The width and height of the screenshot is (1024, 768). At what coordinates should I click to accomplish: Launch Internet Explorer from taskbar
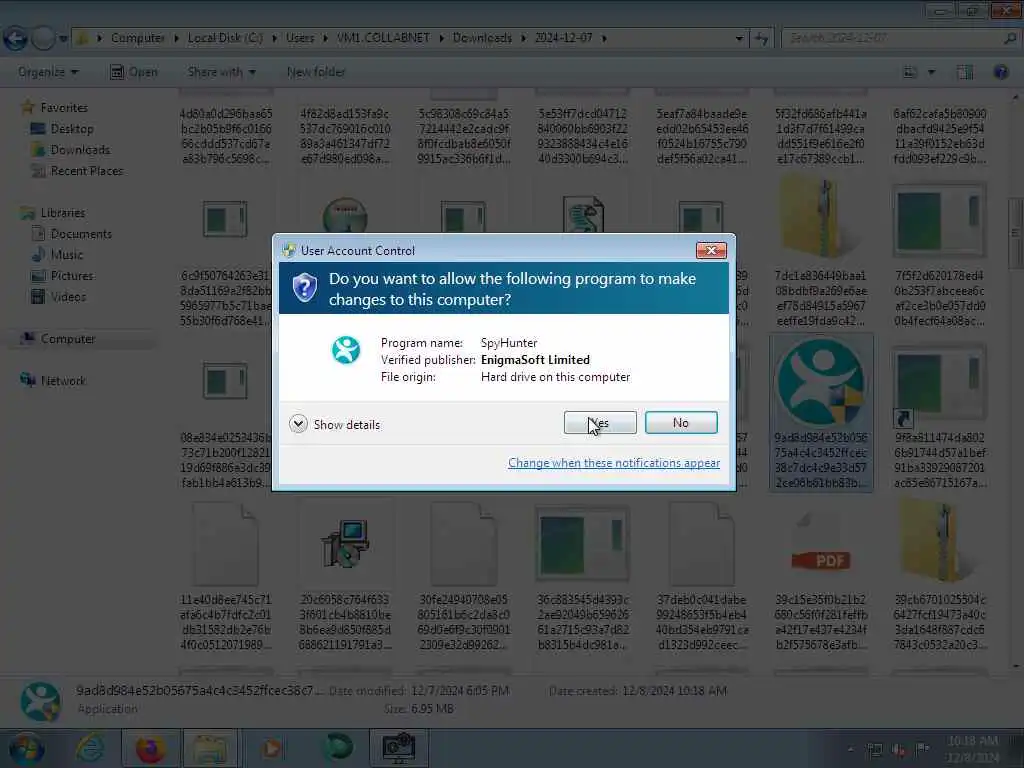tap(90, 748)
